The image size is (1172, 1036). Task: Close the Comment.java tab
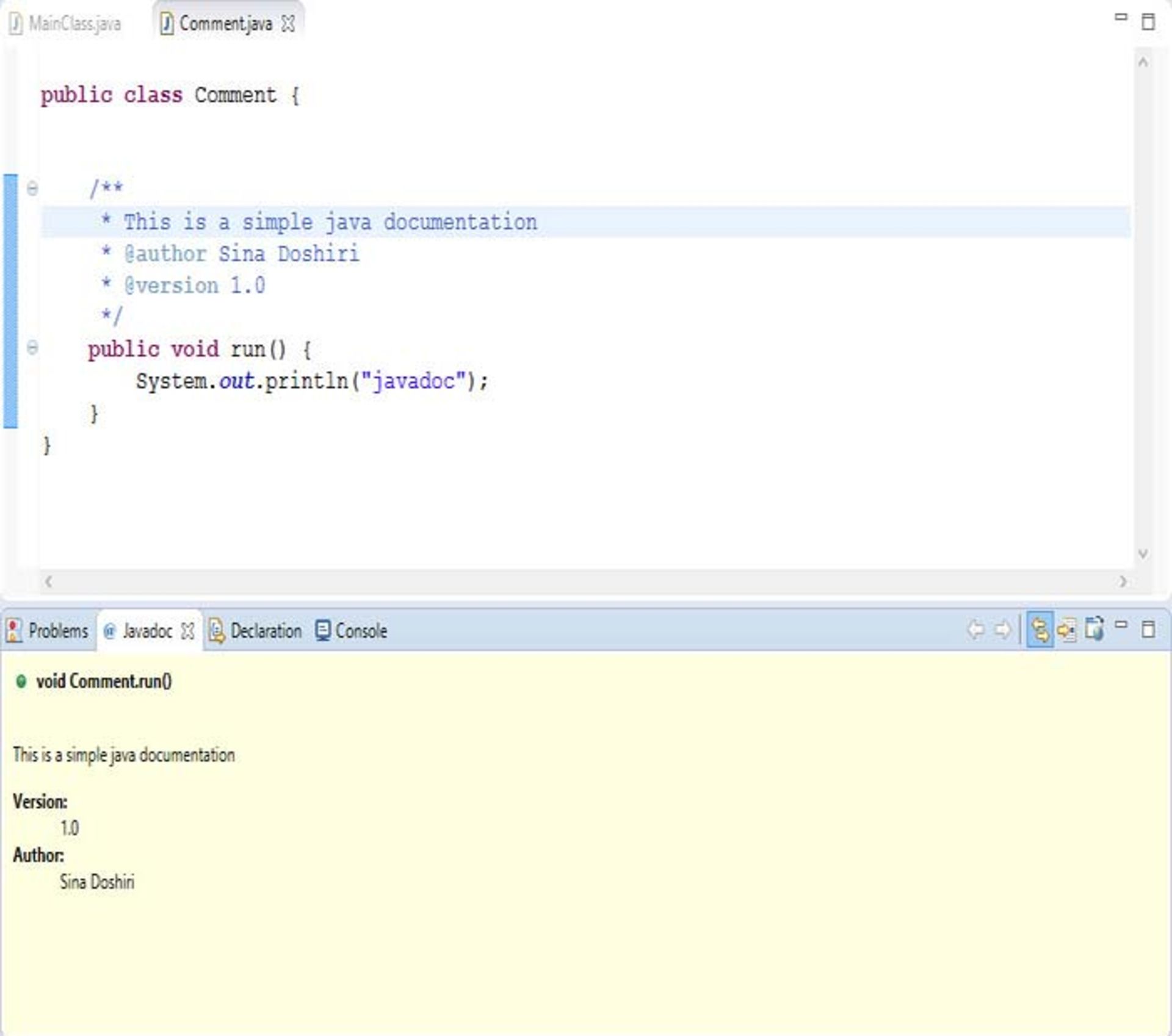pyautogui.click(x=288, y=24)
